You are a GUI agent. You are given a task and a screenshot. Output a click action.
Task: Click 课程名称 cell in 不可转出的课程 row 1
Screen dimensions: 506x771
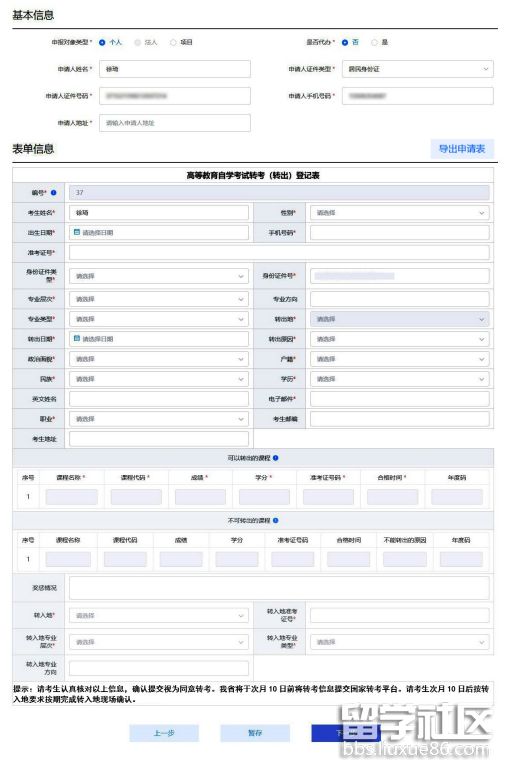tap(68, 559)
